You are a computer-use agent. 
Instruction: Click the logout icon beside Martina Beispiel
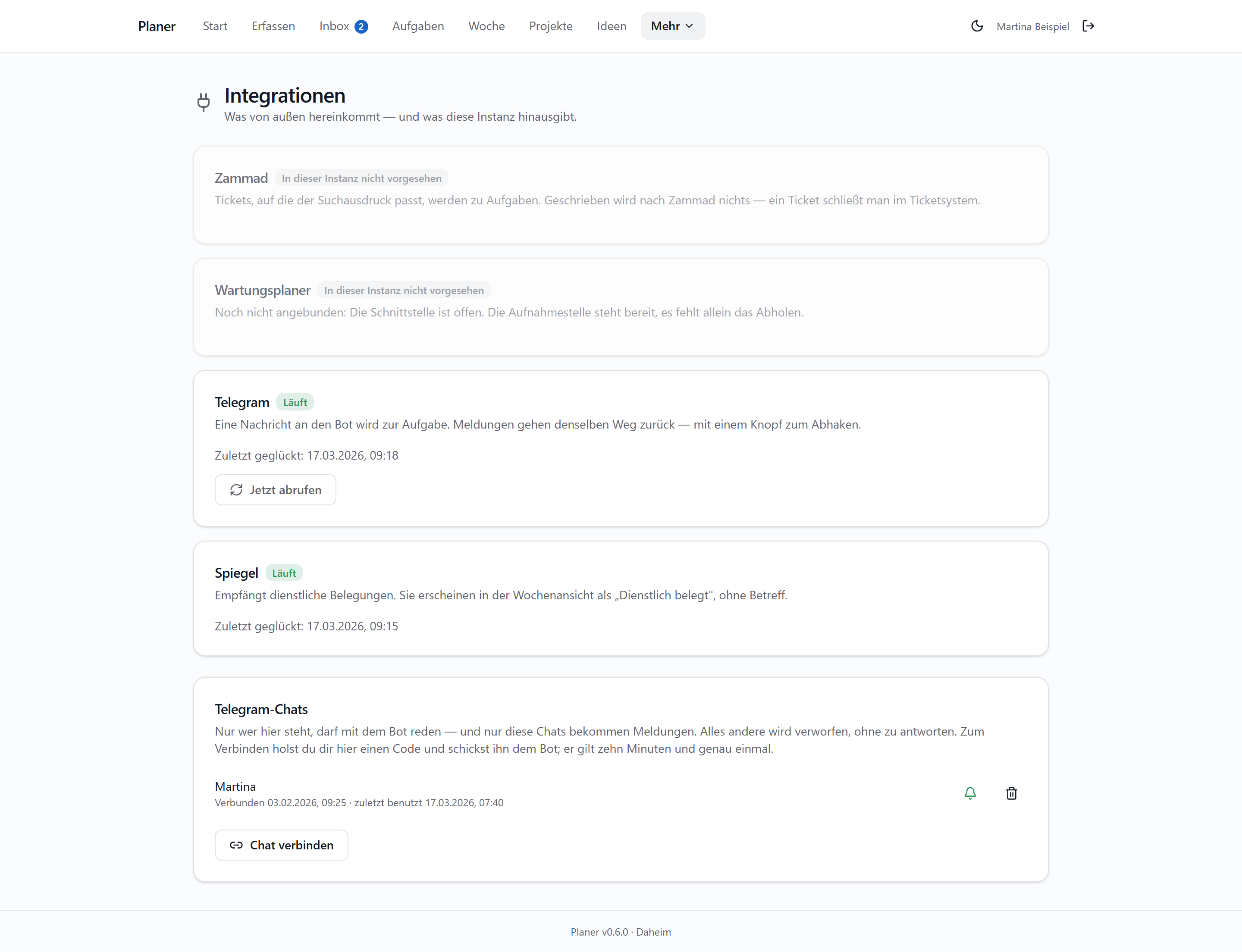1088,26
